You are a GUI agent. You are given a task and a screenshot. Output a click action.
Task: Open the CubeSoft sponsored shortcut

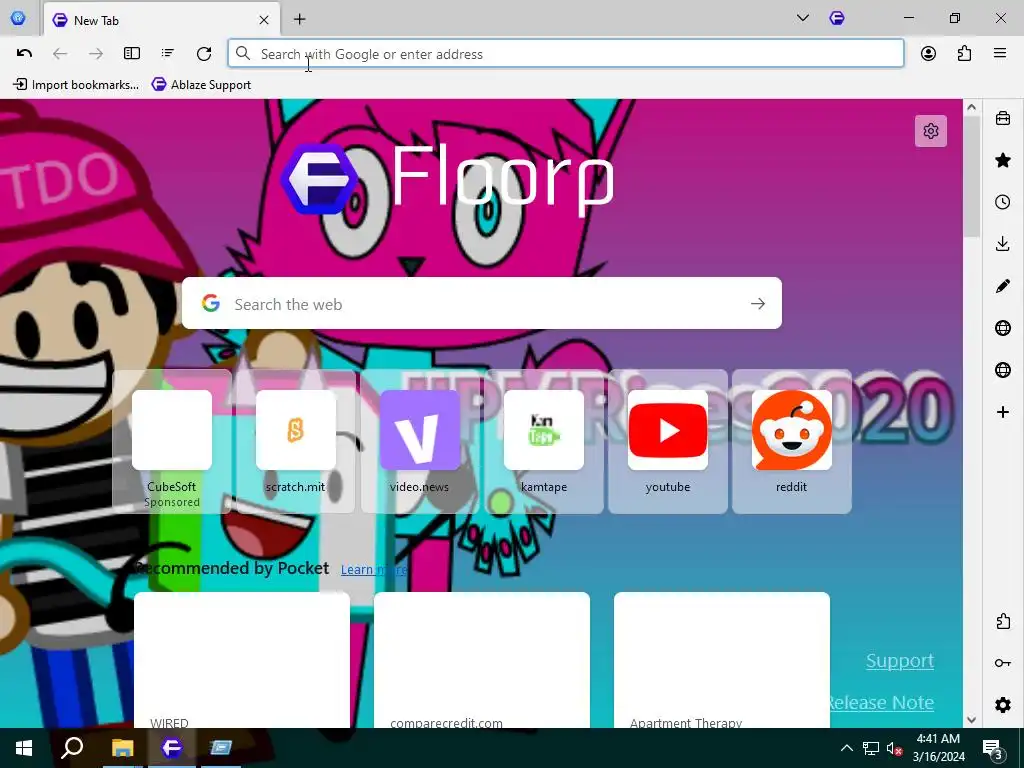172,441
